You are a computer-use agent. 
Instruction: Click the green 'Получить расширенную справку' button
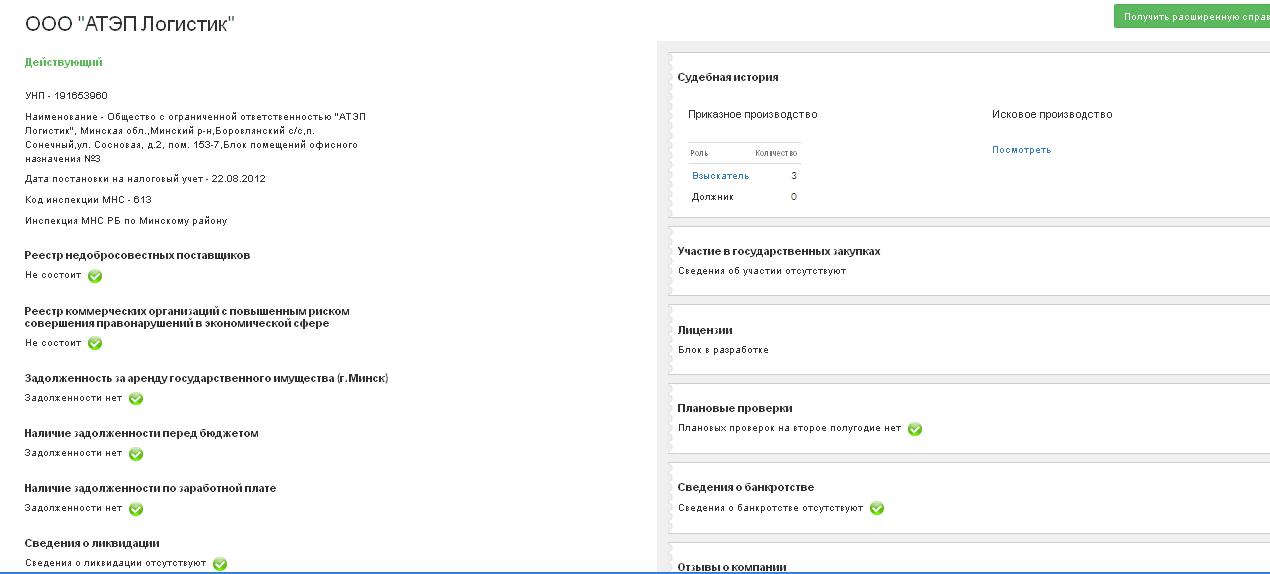pos(1192,16)
